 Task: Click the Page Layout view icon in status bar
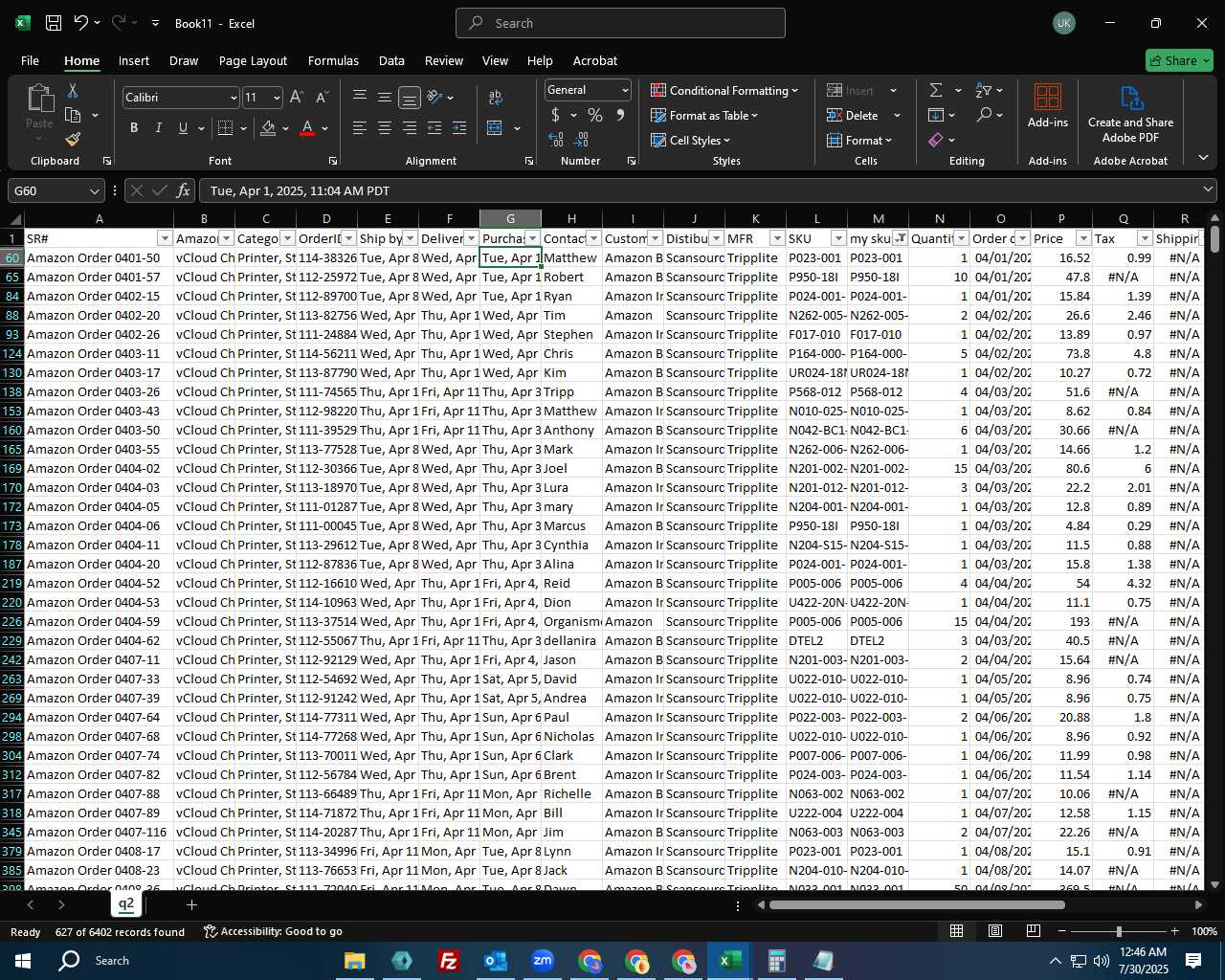(x=995, y=931)
